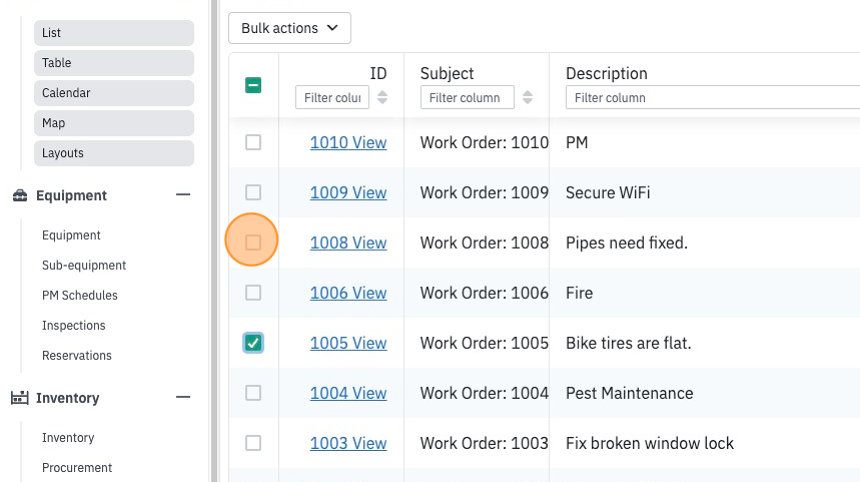This screenshot has height=482, width=860.
Task: Click the Subject column header label
Action: pos(447,73)
